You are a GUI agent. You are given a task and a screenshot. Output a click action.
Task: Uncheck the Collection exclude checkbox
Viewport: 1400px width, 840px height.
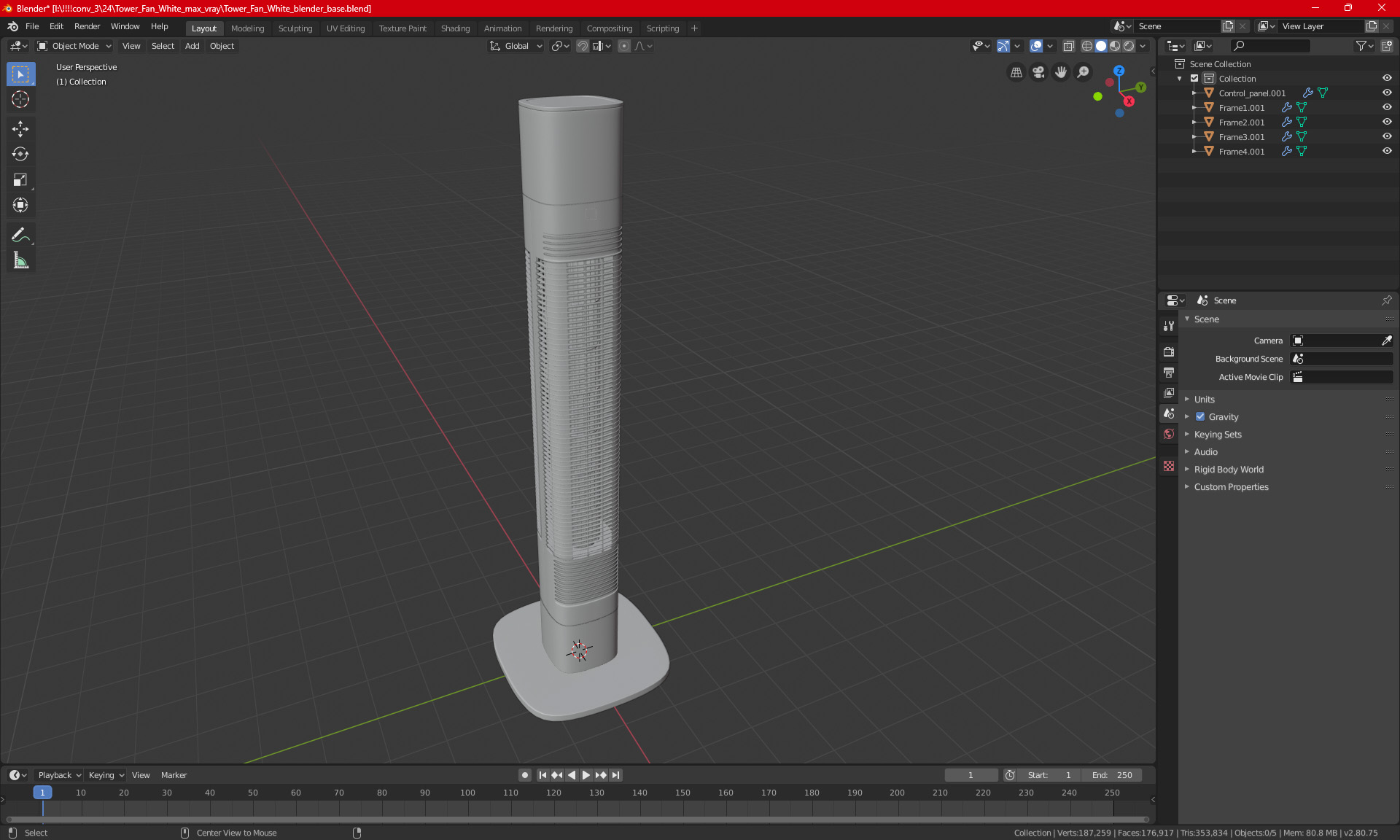(1194, 79)
